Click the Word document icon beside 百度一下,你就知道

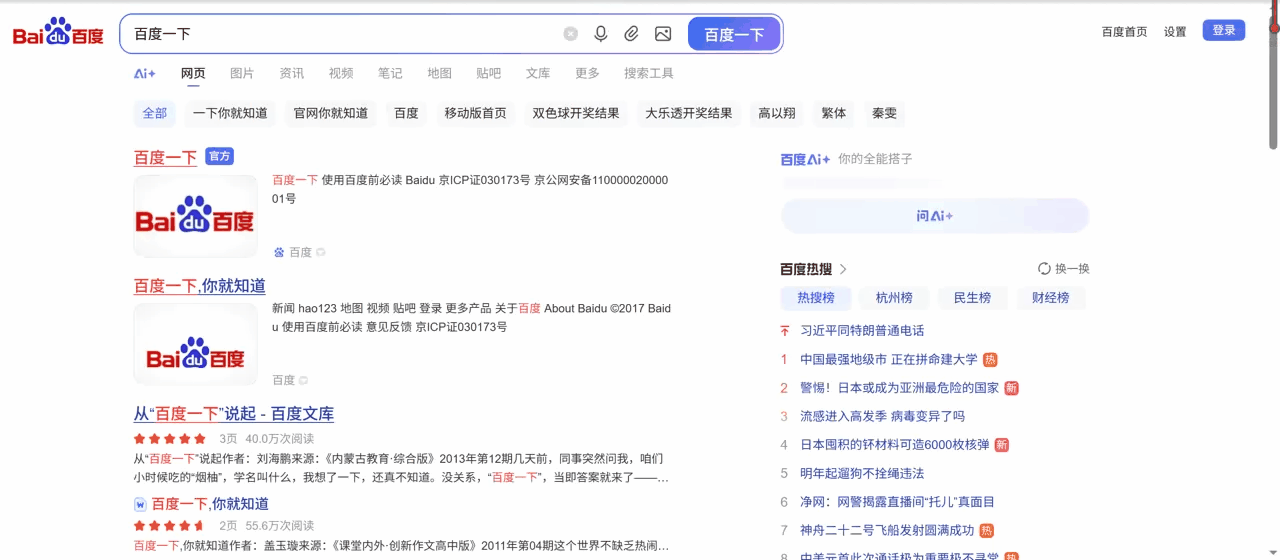[x=140, y=504]
